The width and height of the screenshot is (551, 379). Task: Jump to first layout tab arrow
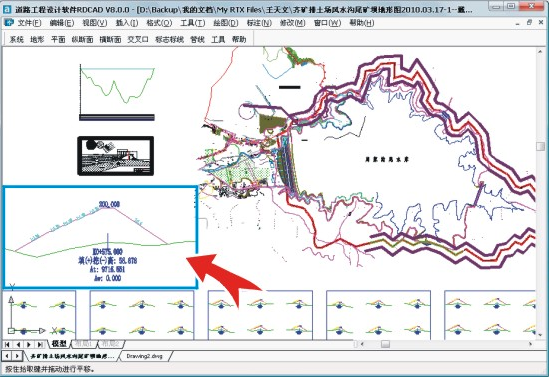7,344
